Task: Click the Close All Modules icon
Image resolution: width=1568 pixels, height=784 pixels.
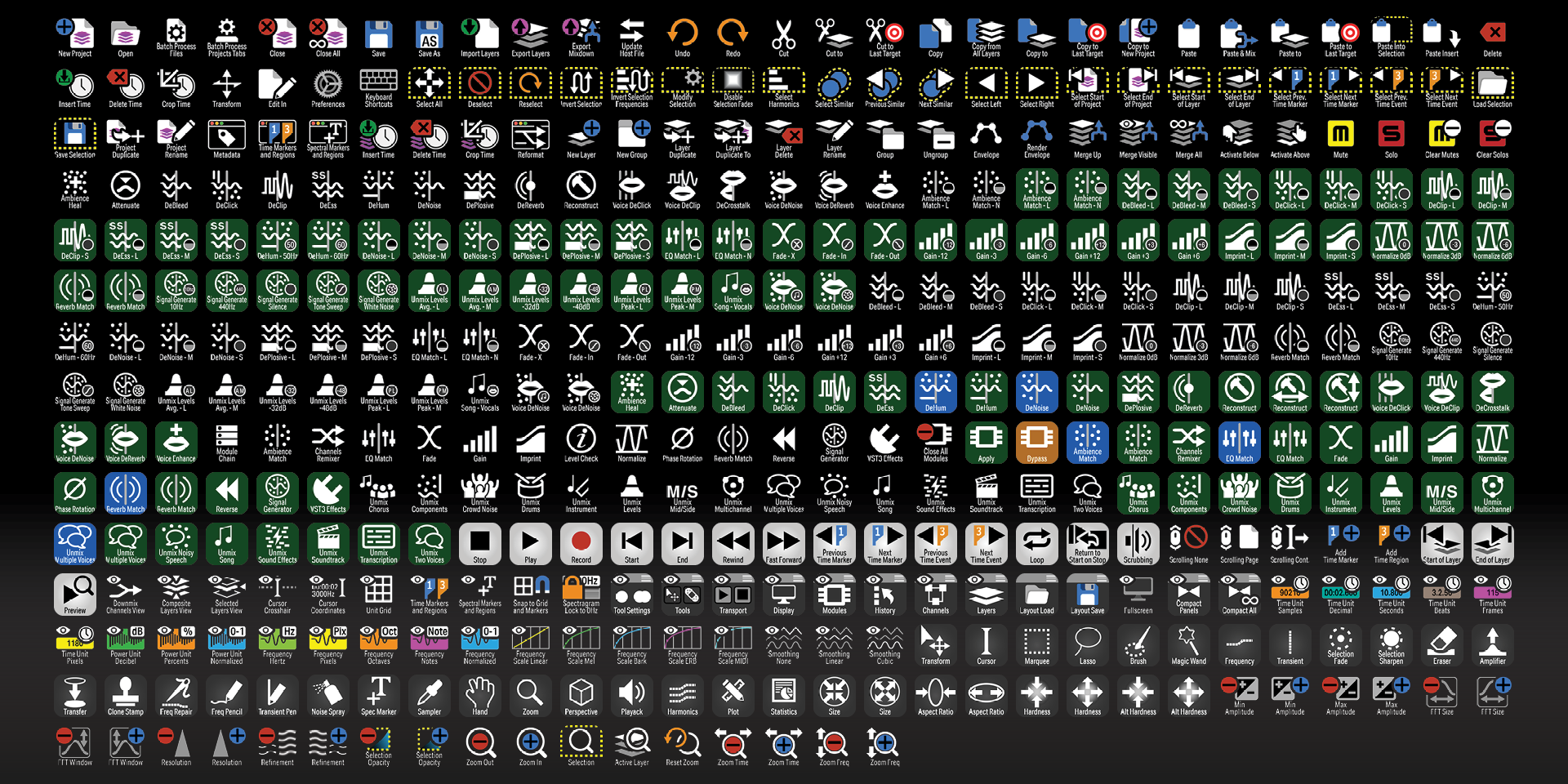Action: click(935, 443)
